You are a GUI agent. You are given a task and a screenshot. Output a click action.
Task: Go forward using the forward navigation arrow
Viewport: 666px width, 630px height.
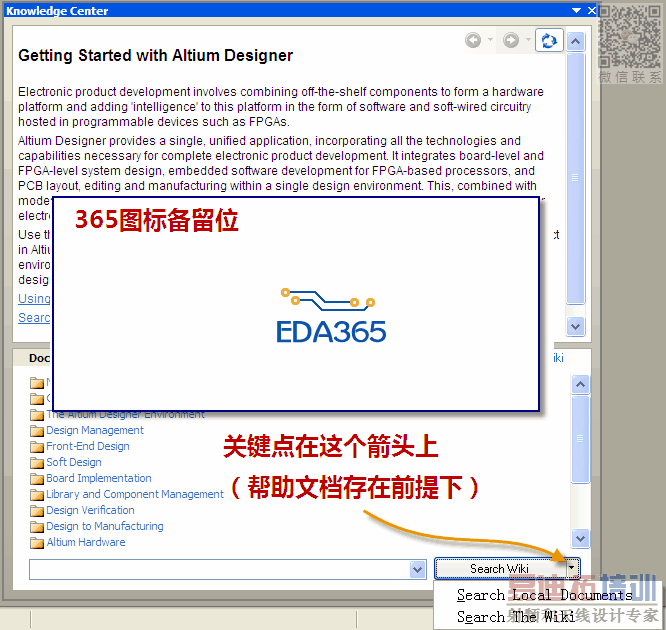click(511, 40)
